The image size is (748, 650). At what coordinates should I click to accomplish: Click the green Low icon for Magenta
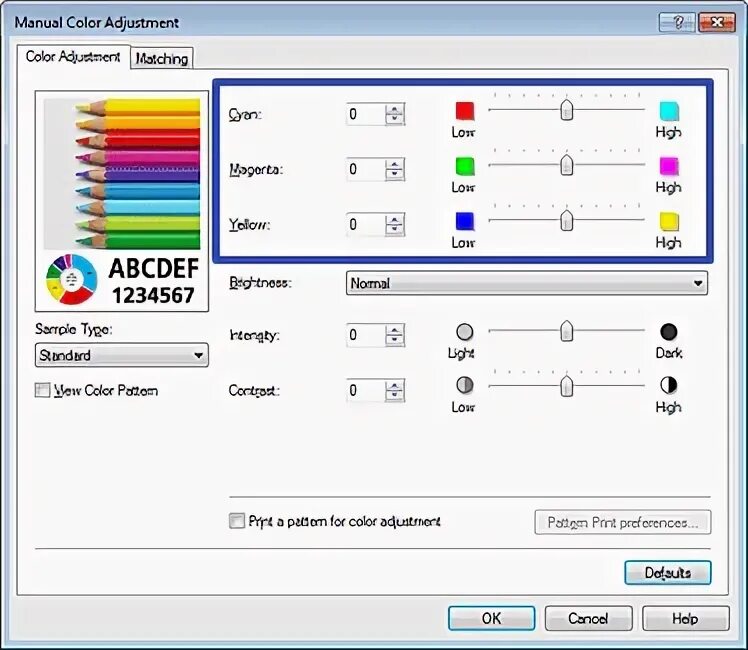[465, 166]
